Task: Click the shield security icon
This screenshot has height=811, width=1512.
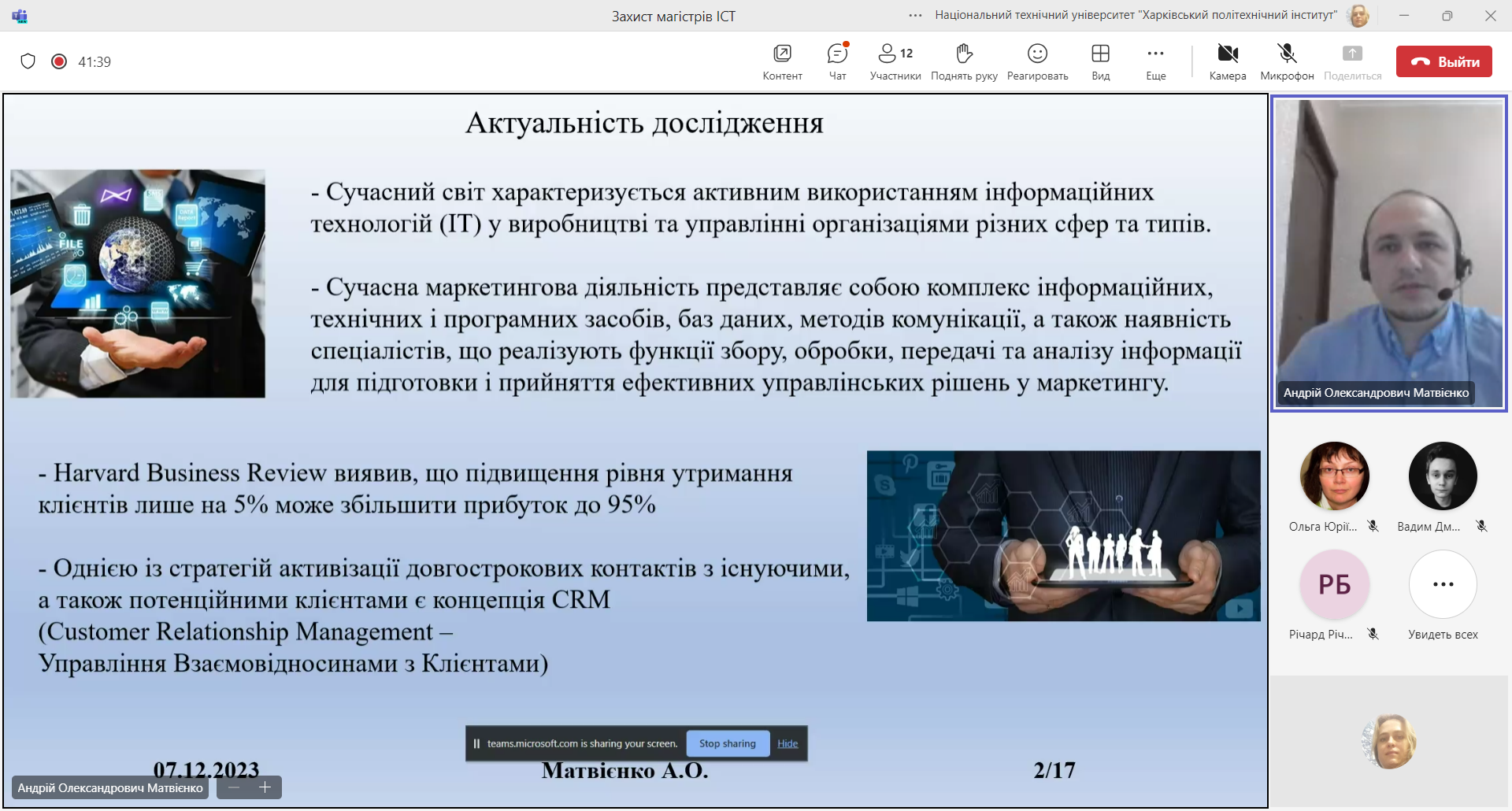Action: click(28, 61)
